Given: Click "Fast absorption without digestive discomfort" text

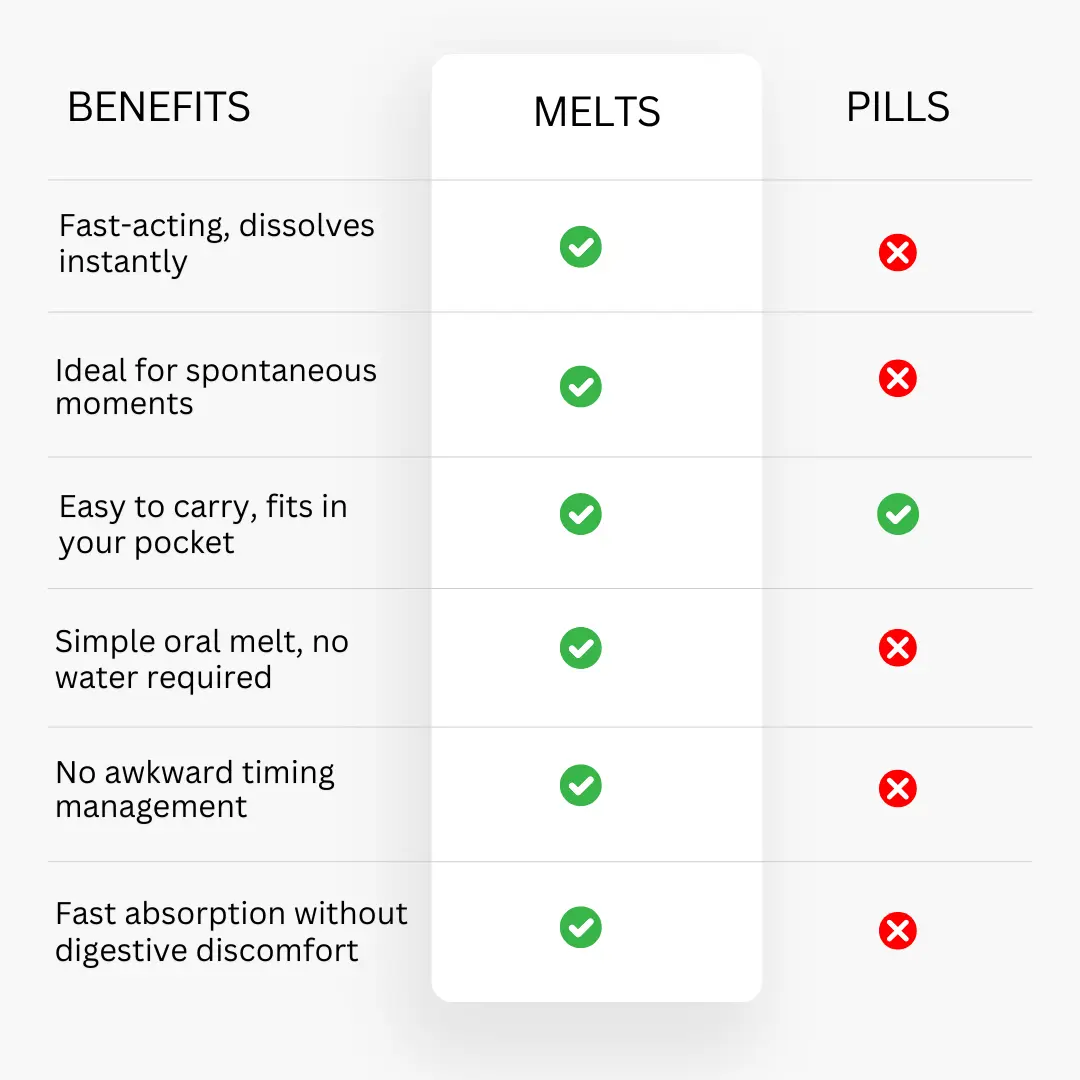Looking at the screenshot, I should click(231, 931).
